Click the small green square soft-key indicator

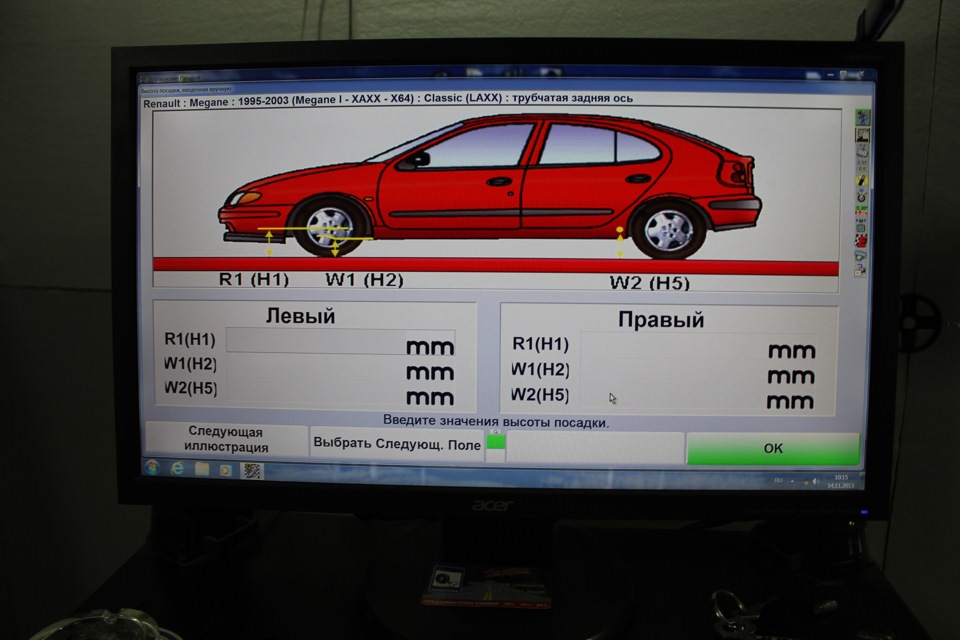click(496, 443)
